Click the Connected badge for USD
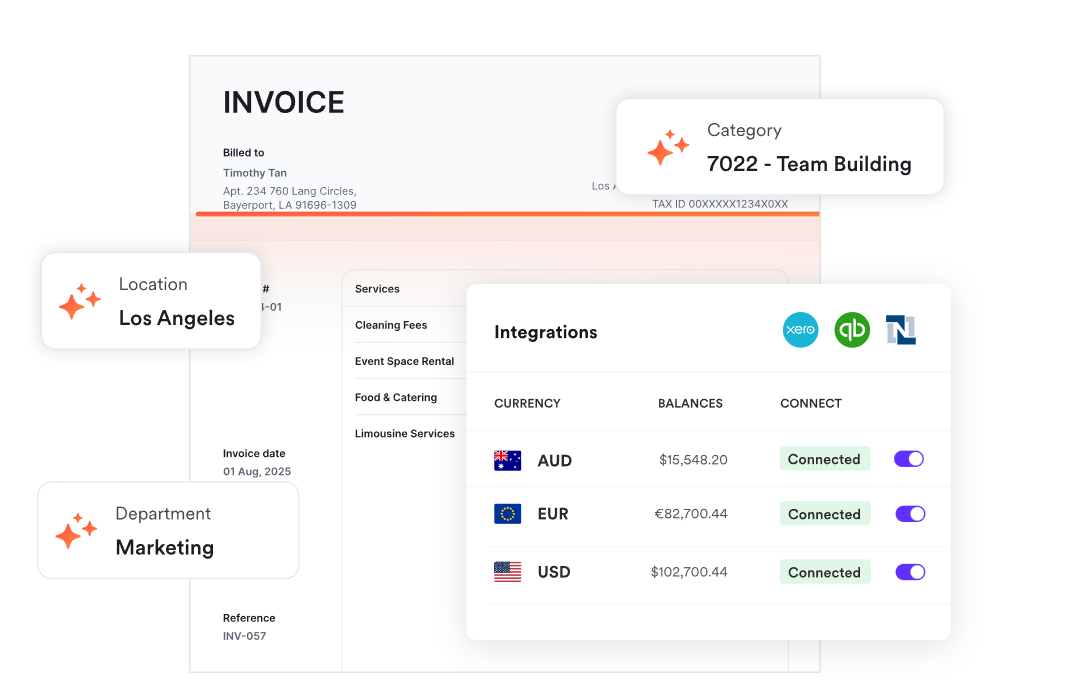Image resolution: width=1074 pixels, height=693 pixels. 825,572
